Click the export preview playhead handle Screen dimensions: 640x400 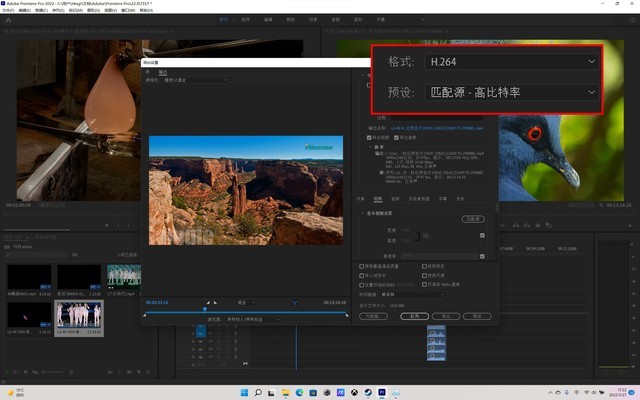tap(205, 310)
